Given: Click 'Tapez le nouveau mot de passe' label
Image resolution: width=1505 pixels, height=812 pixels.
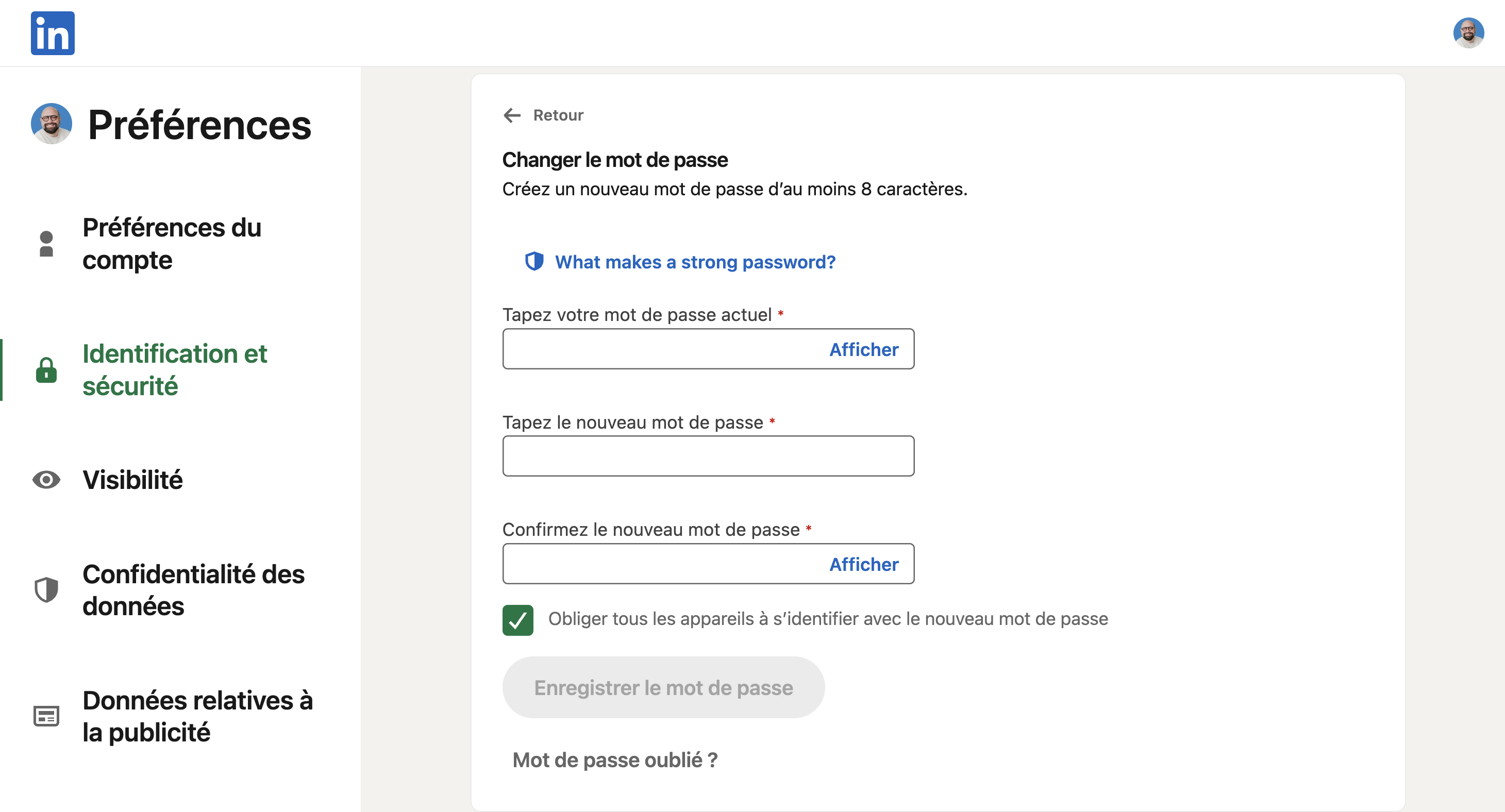Looking at the screenshot, I should tap(633, 422).
